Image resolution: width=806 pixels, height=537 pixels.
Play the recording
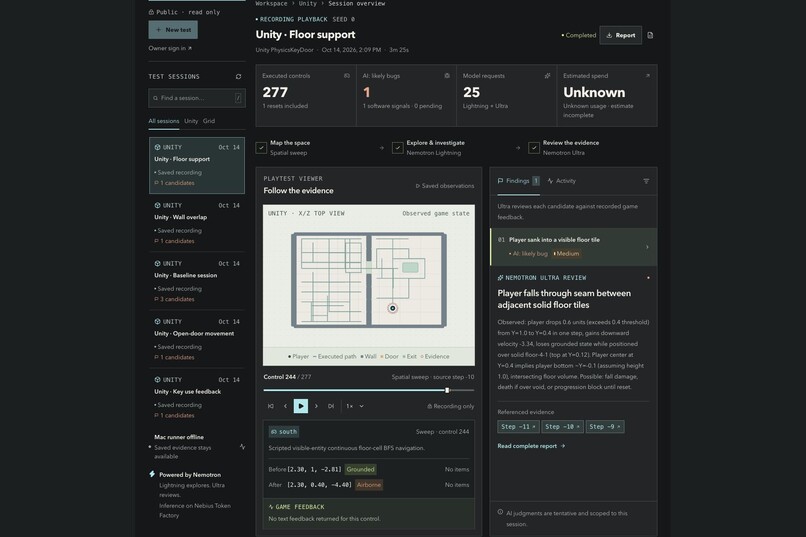click(301, 406)
